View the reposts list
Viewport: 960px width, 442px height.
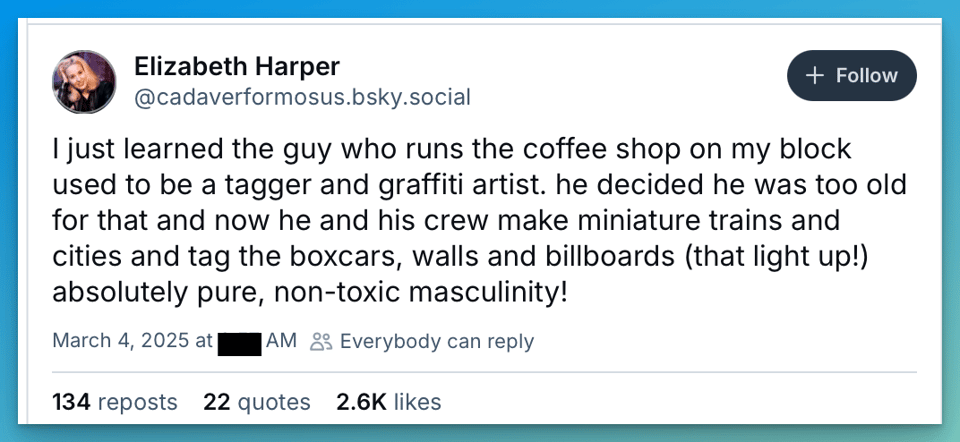point(138,402)
